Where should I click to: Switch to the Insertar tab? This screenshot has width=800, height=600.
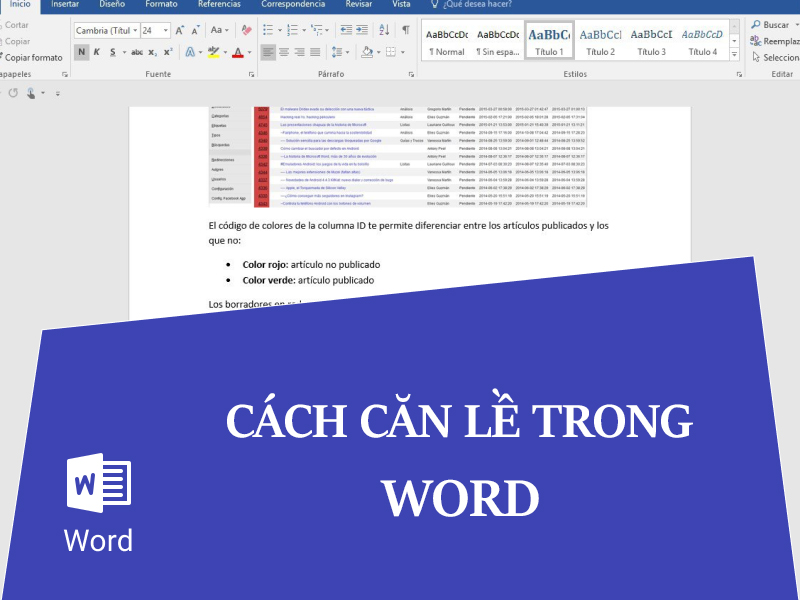(65, 4)
